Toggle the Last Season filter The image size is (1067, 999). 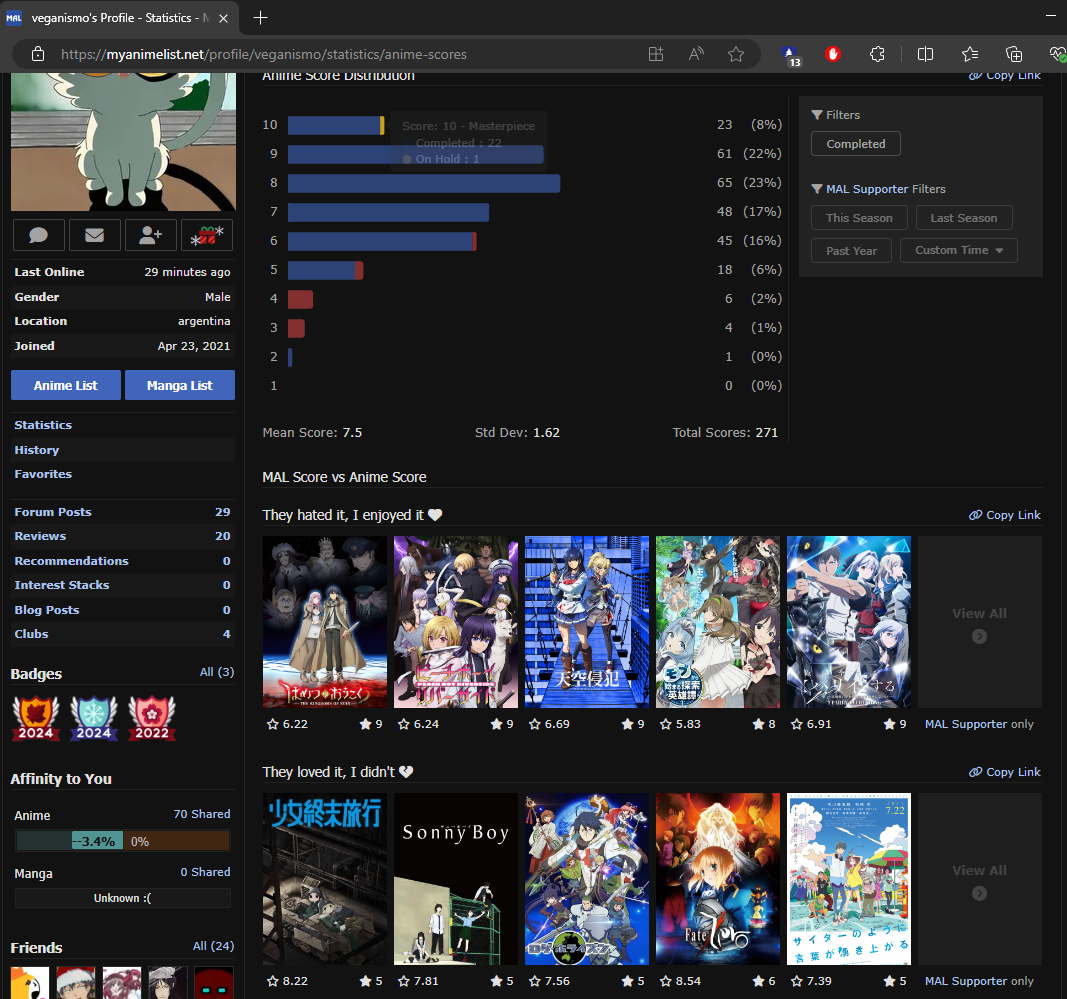[x=964, y=218]
